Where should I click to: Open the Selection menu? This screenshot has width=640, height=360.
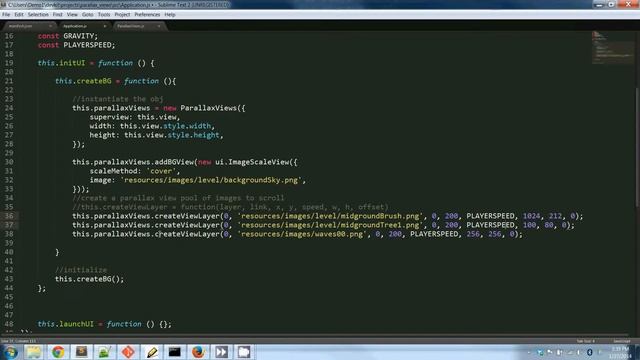(38, 15)
